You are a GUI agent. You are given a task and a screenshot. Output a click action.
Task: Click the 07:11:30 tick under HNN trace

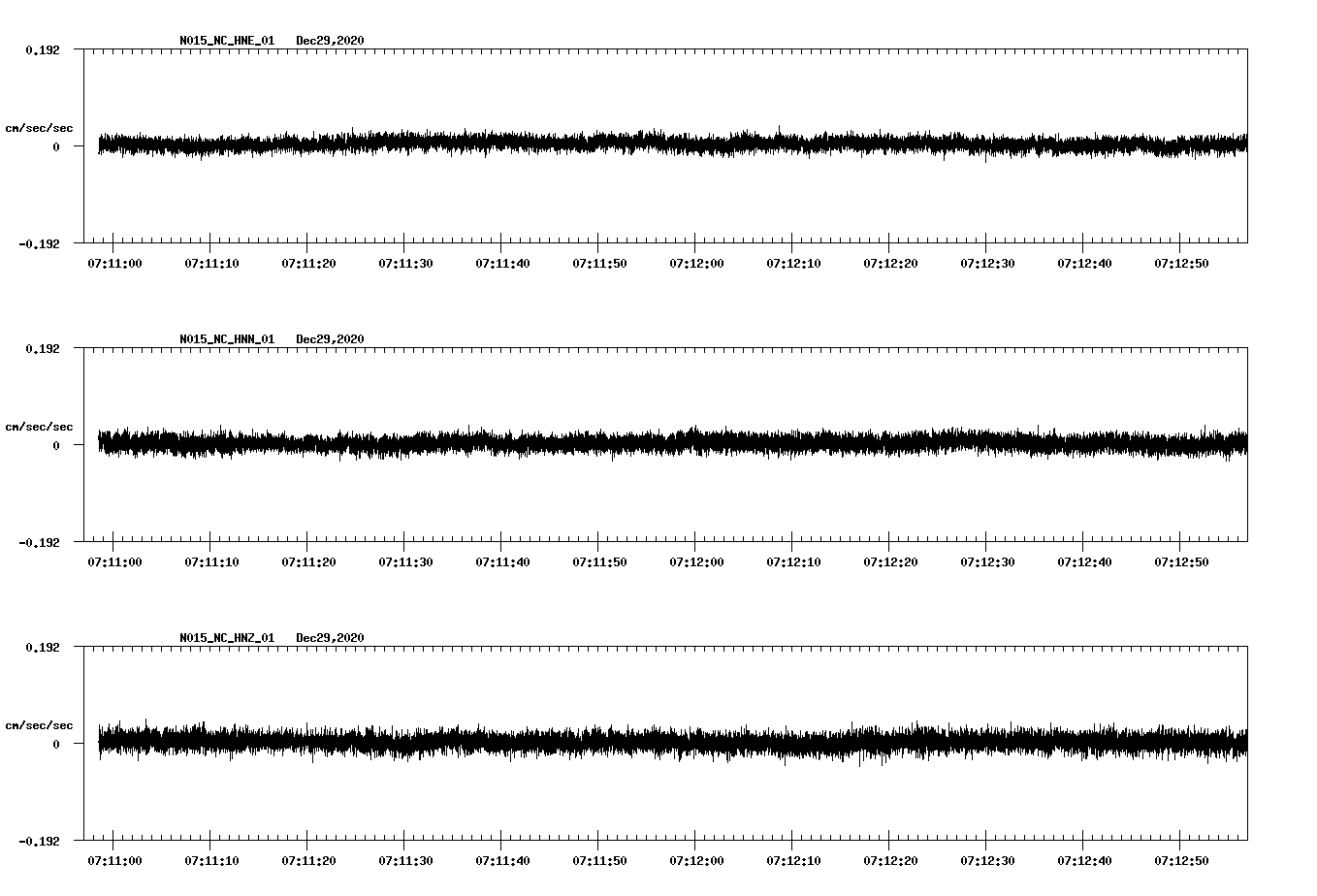coord(405,560)
